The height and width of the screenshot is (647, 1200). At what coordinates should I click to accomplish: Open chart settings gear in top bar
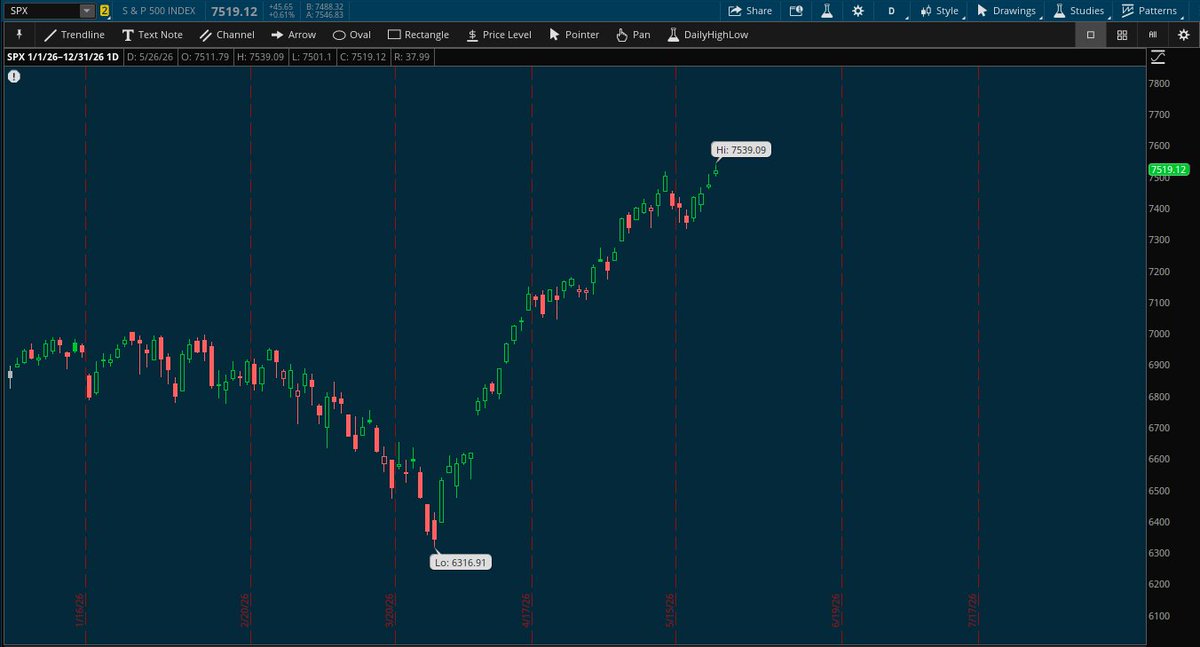858,11
